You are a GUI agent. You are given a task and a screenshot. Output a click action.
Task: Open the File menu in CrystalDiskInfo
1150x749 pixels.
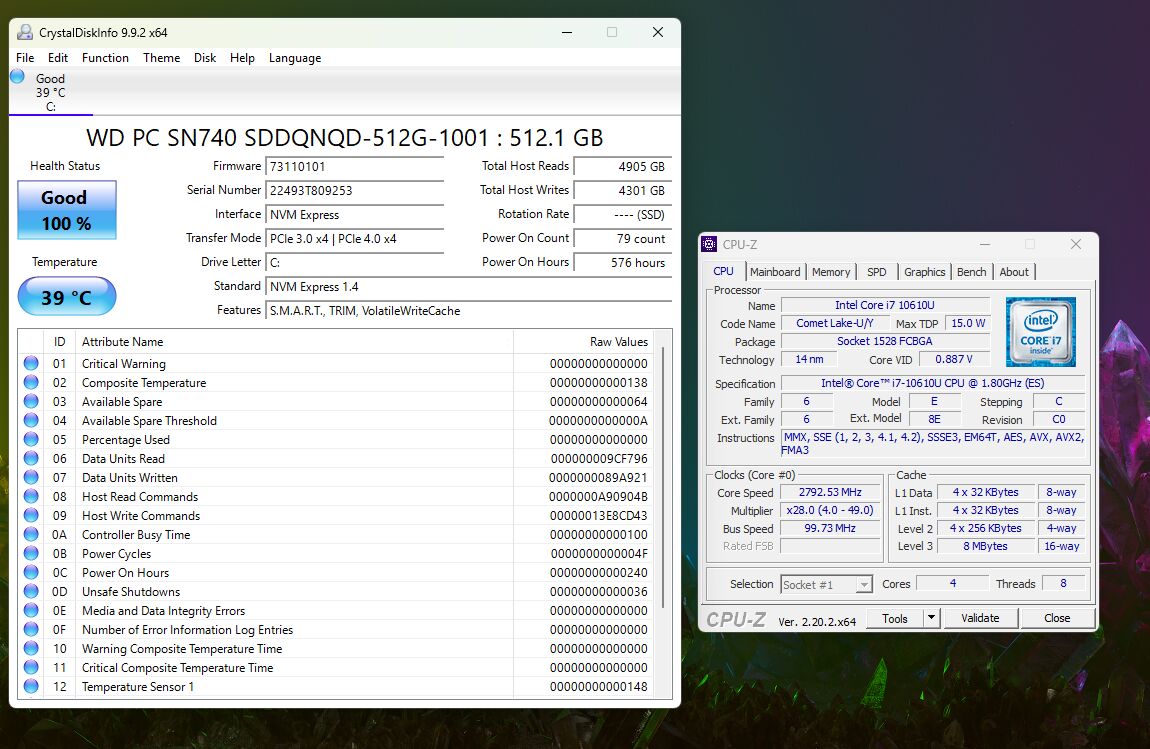click(25, 58)
